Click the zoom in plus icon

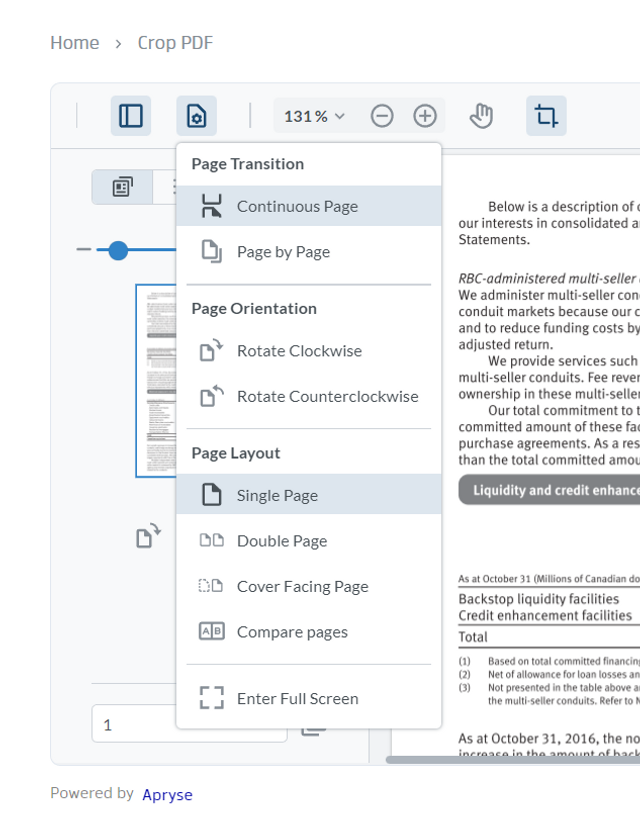[x=425, y=116]
